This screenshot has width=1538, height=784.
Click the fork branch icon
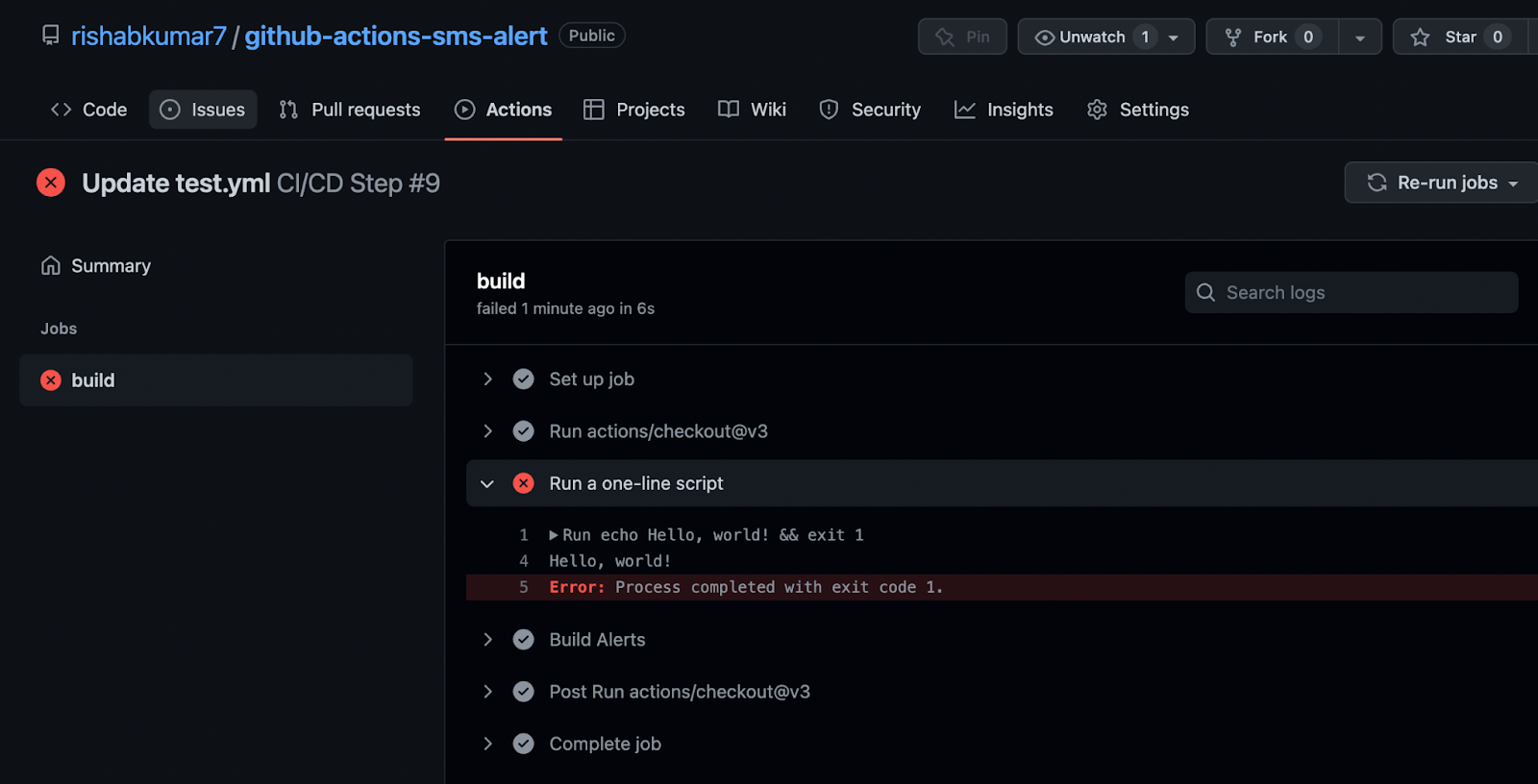point(1233,37)
